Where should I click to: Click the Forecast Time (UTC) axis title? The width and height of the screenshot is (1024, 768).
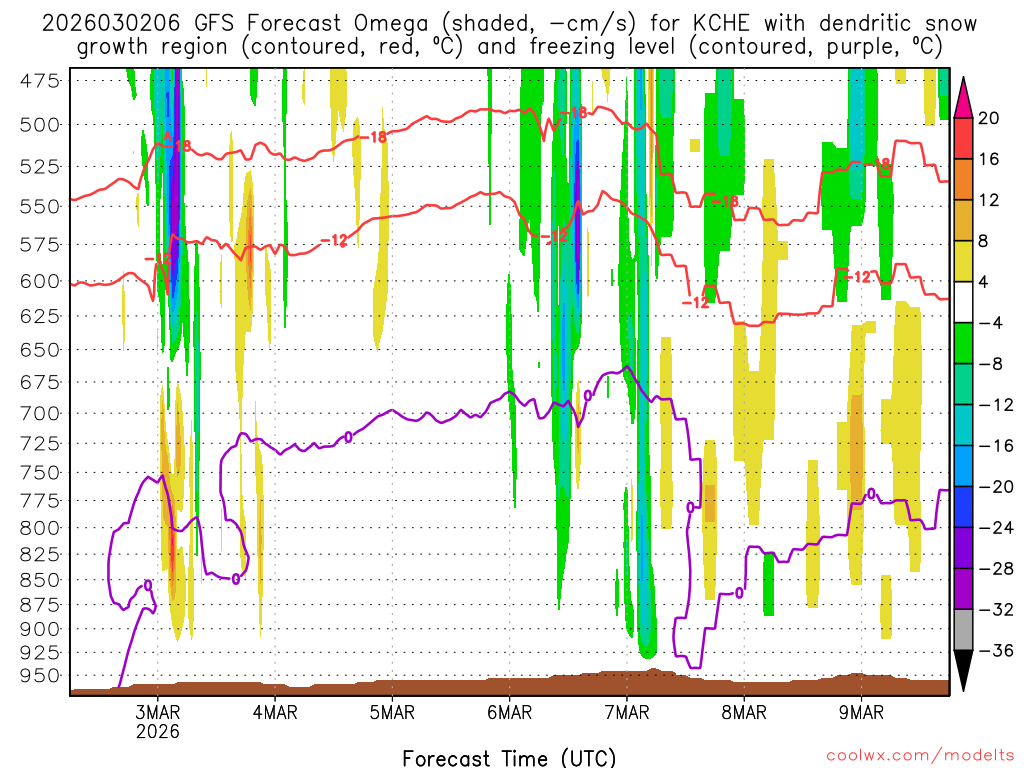click(x=509, y=758)
